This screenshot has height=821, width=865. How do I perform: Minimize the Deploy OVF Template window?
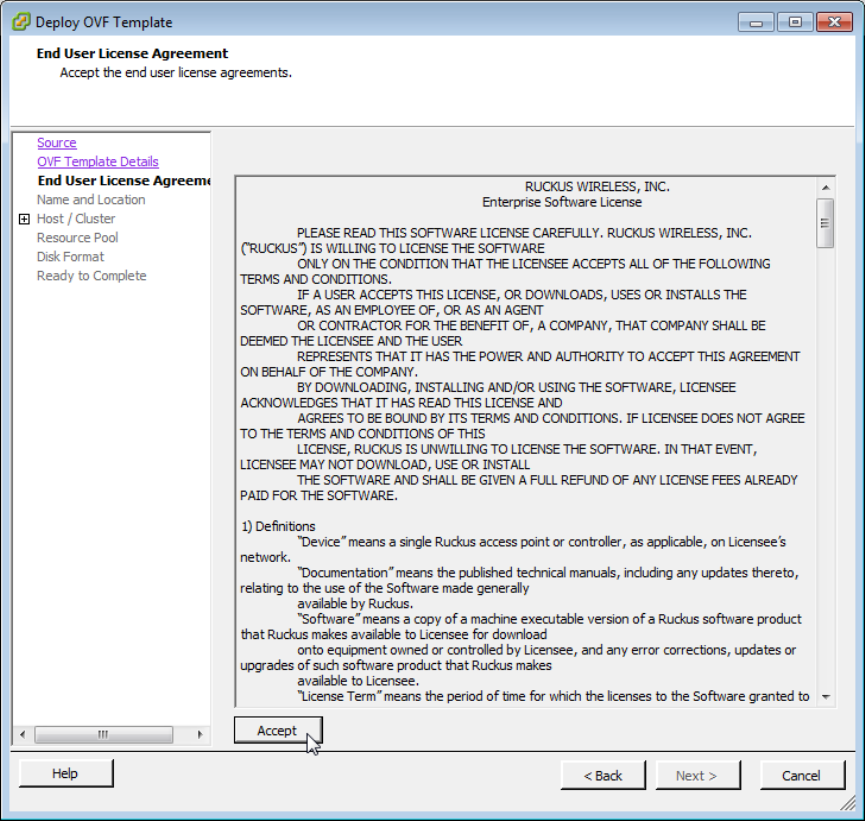(756, 22)
